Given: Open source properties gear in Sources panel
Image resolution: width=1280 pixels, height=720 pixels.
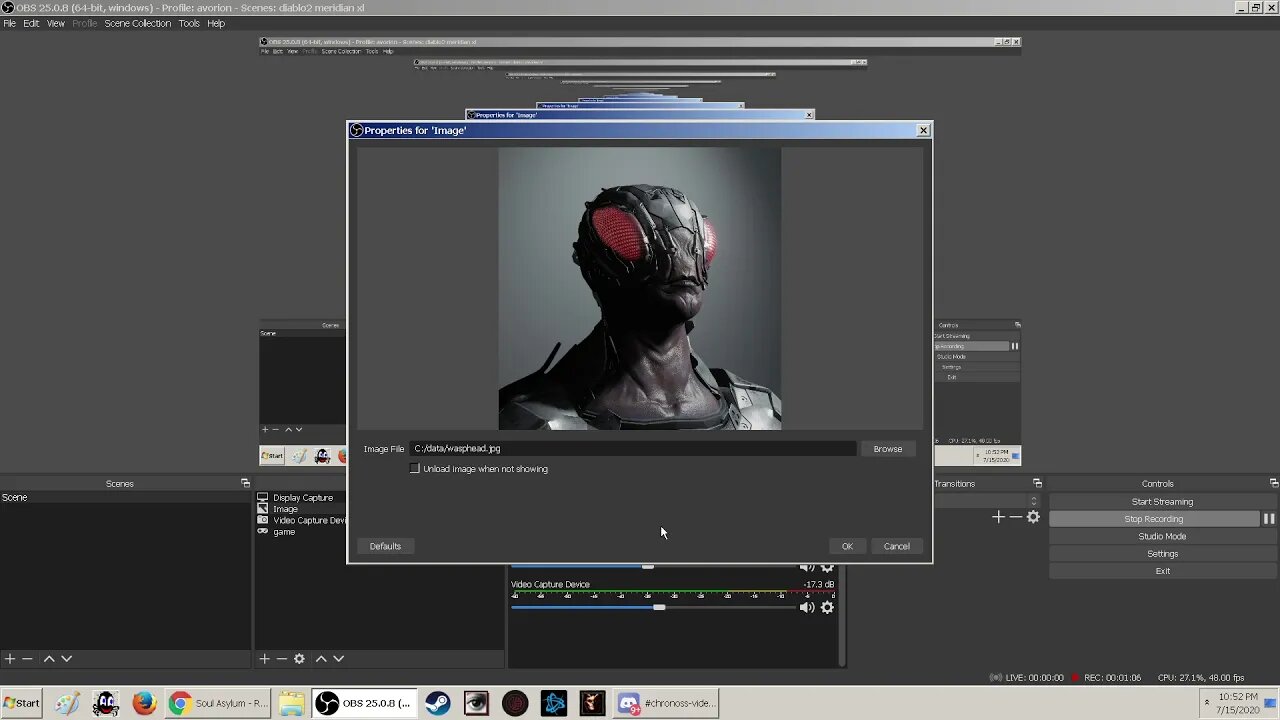Looking at the screenshot, I should 299,659.
